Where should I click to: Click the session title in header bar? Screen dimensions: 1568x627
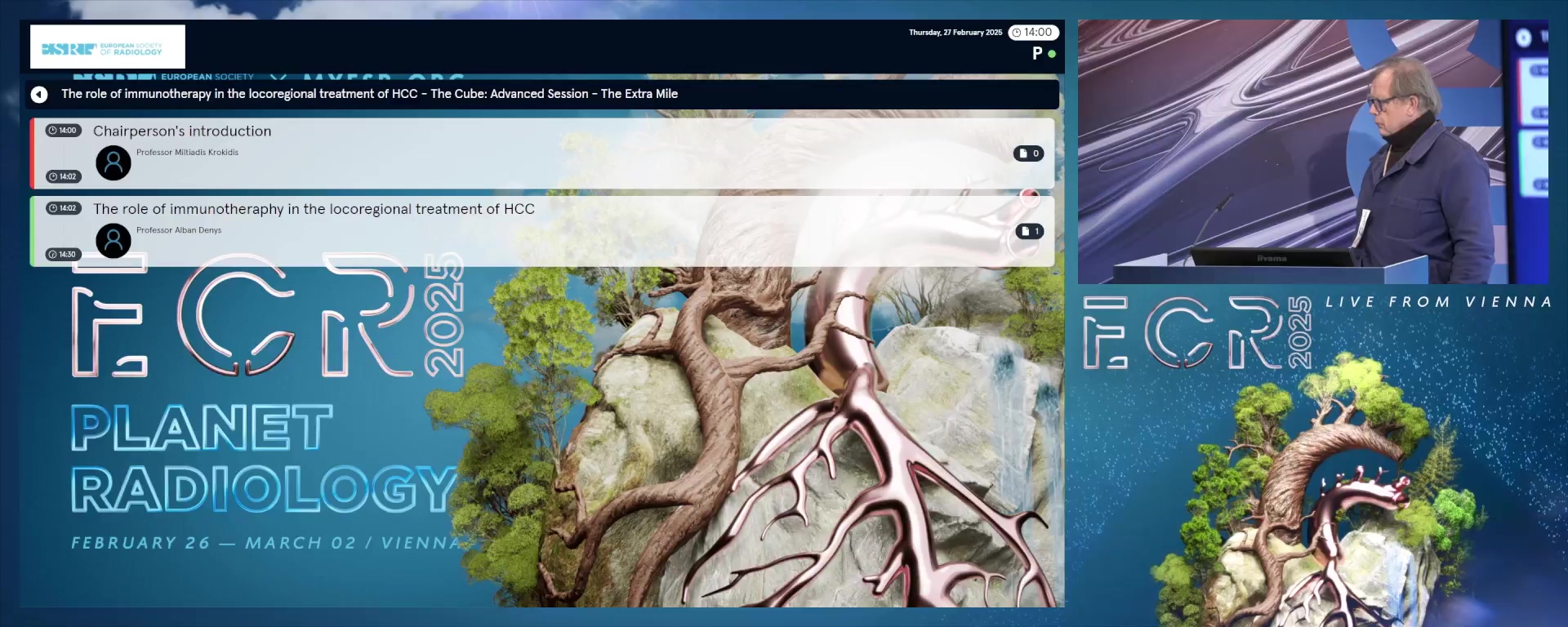[369, 94]
